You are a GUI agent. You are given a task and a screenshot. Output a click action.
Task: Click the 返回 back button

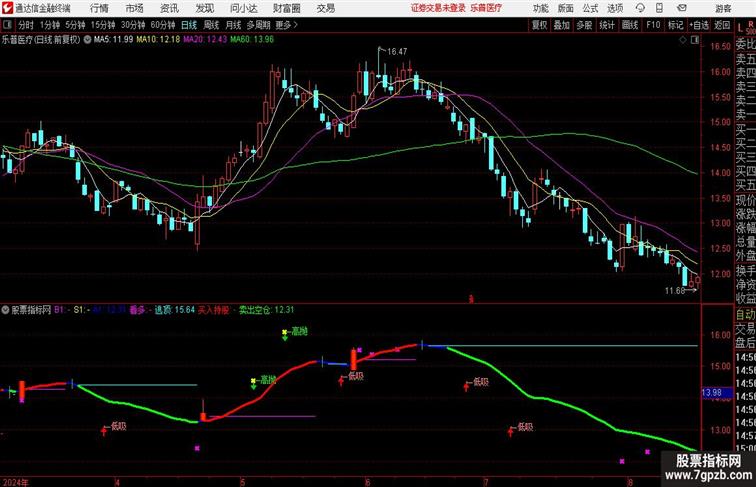[722, 25]
